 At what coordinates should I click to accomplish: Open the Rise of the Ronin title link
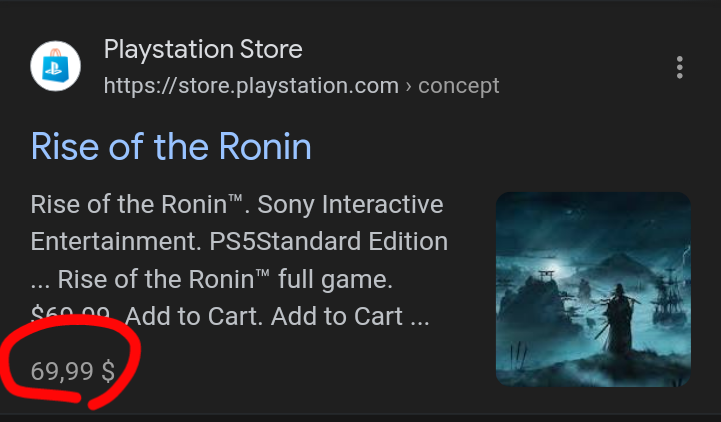click(171, 147)
